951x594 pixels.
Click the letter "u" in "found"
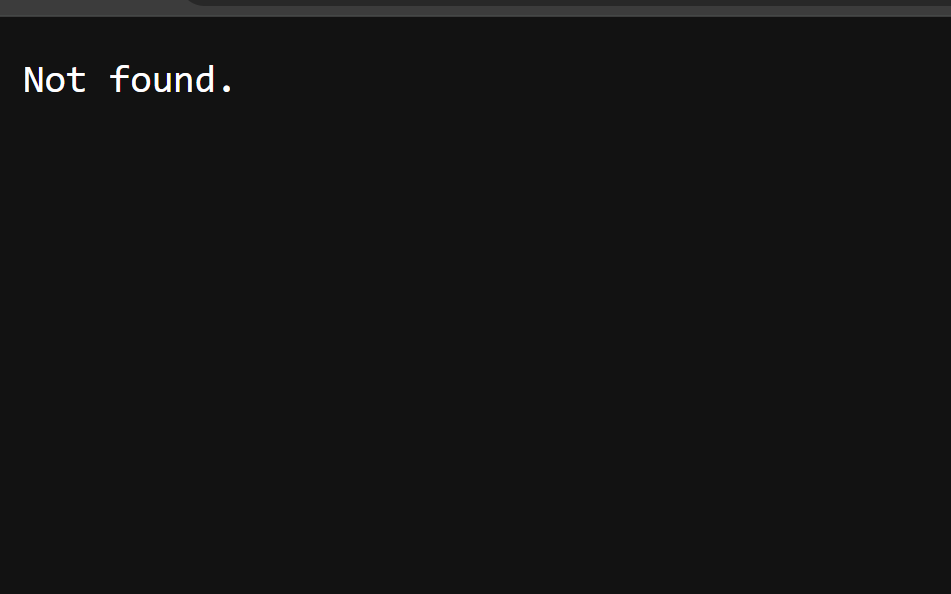162,83
